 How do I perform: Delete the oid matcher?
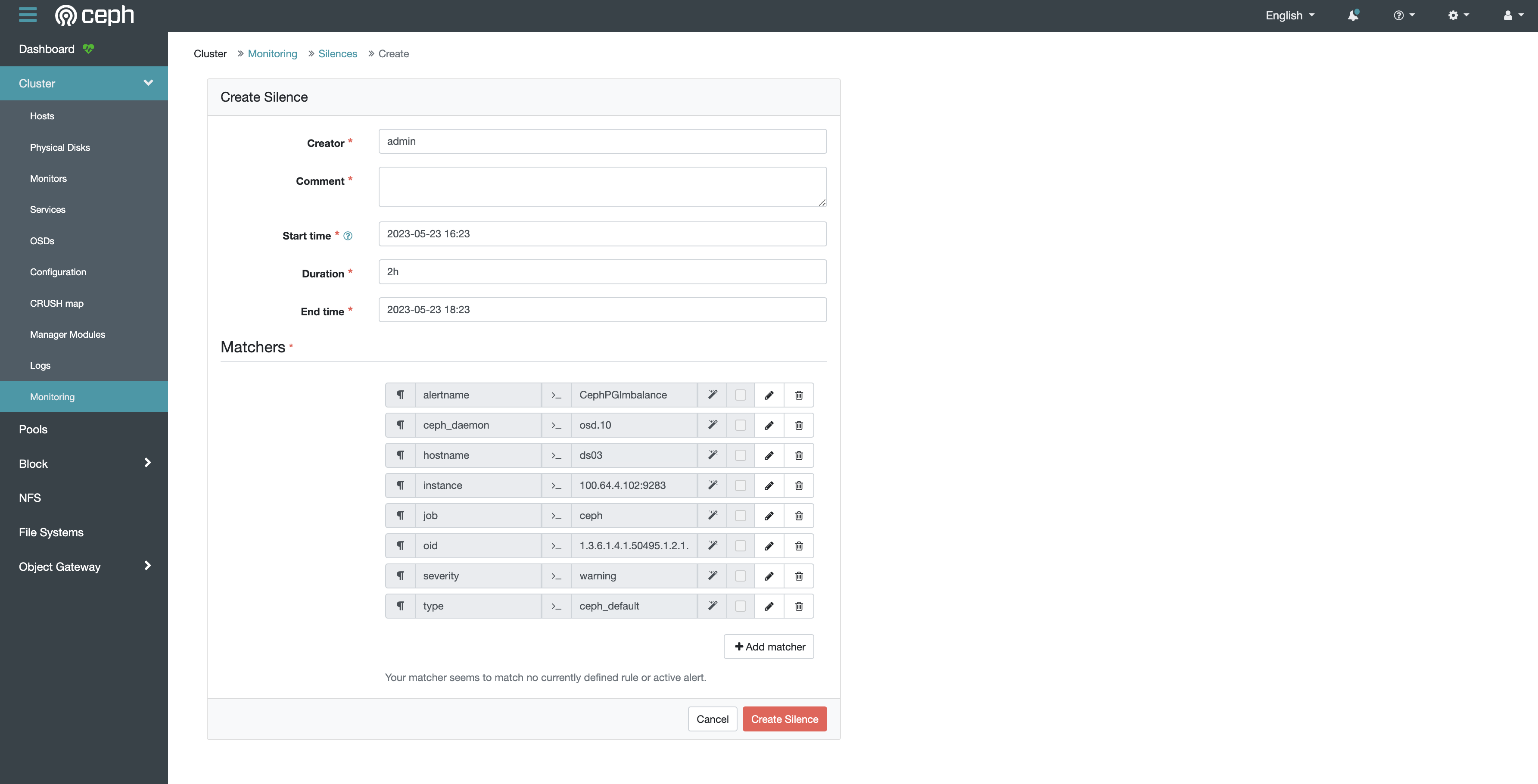[799, 546]
